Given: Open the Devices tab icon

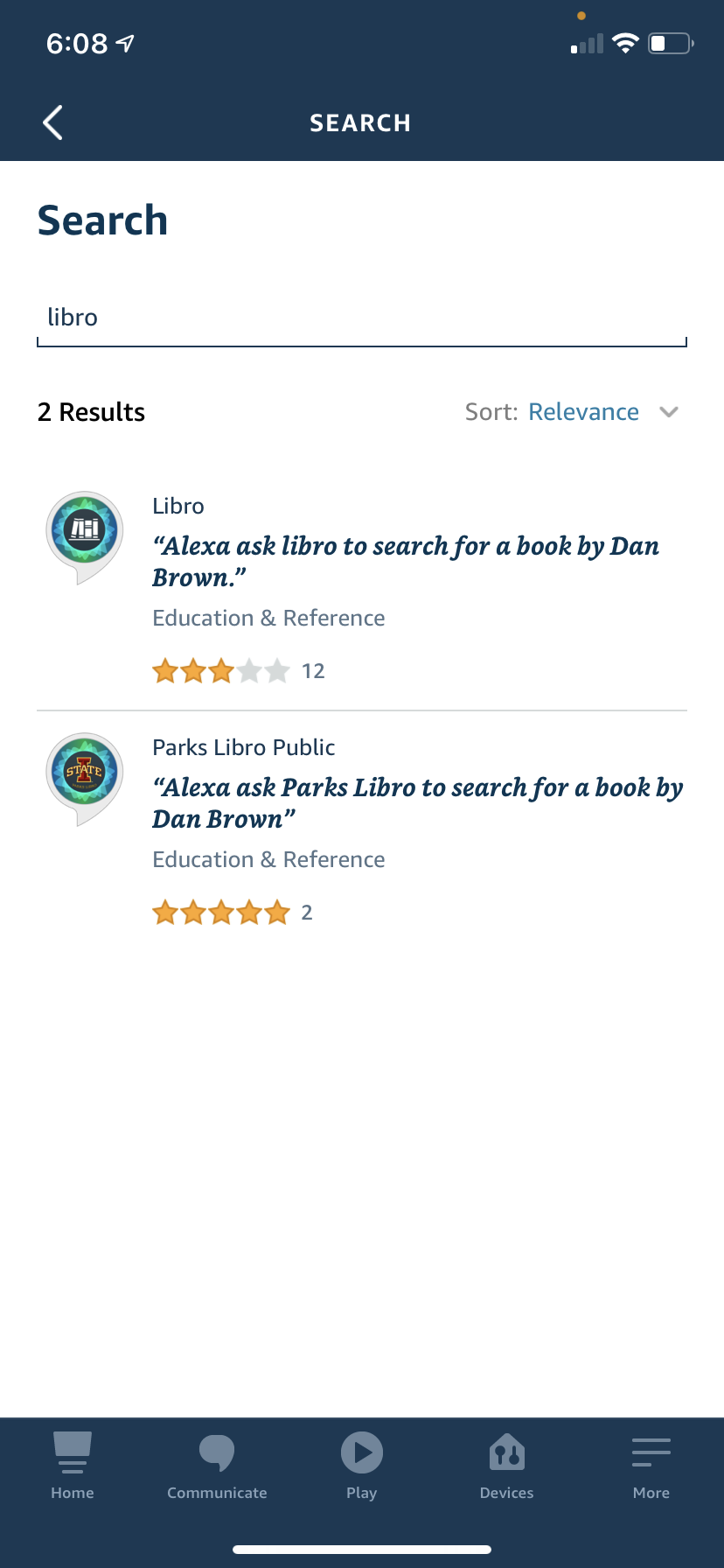Looking at the screenshot, I should coord(507,1452).
